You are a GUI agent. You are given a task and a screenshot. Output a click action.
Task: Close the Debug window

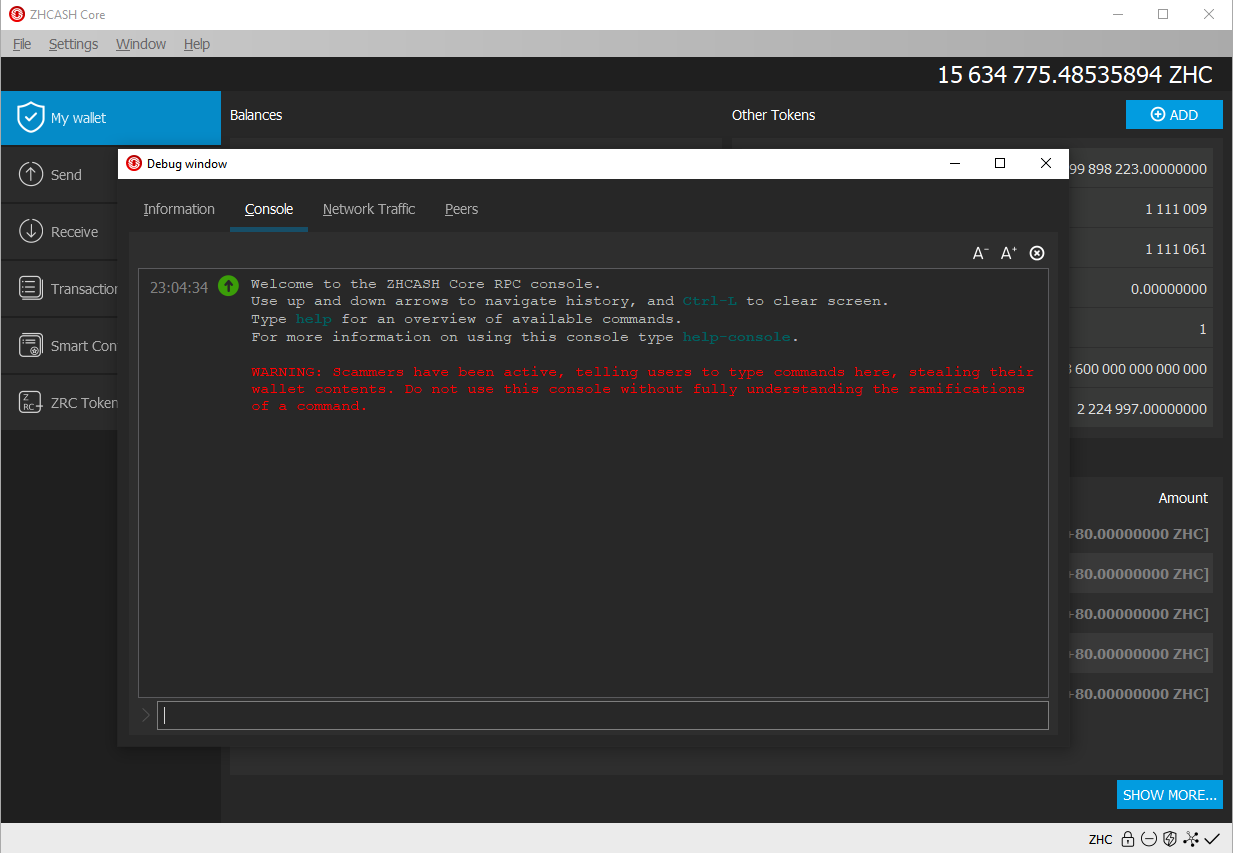1046,164
